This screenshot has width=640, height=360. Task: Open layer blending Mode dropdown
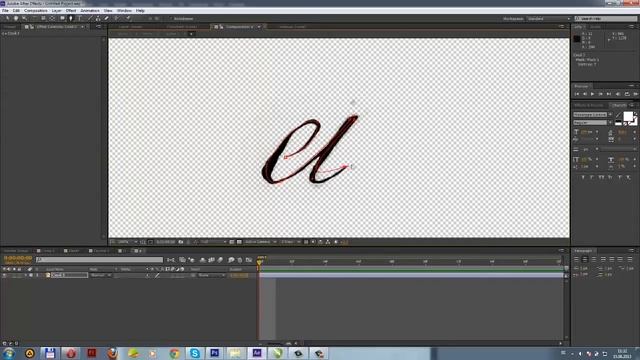100,276
